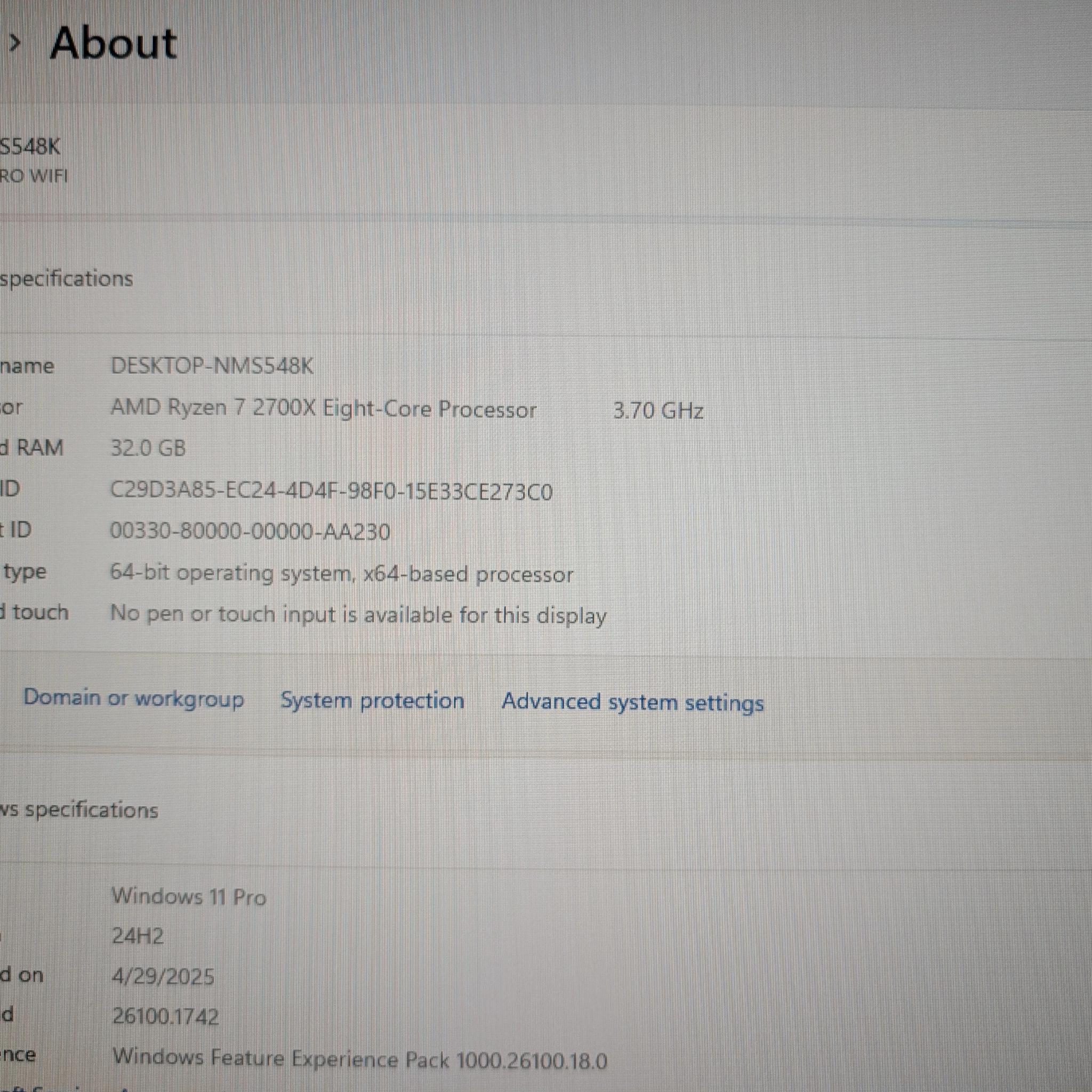Select product ID 00330-80000-00000-AA230

pyautogui.click(x=250, y=531)
